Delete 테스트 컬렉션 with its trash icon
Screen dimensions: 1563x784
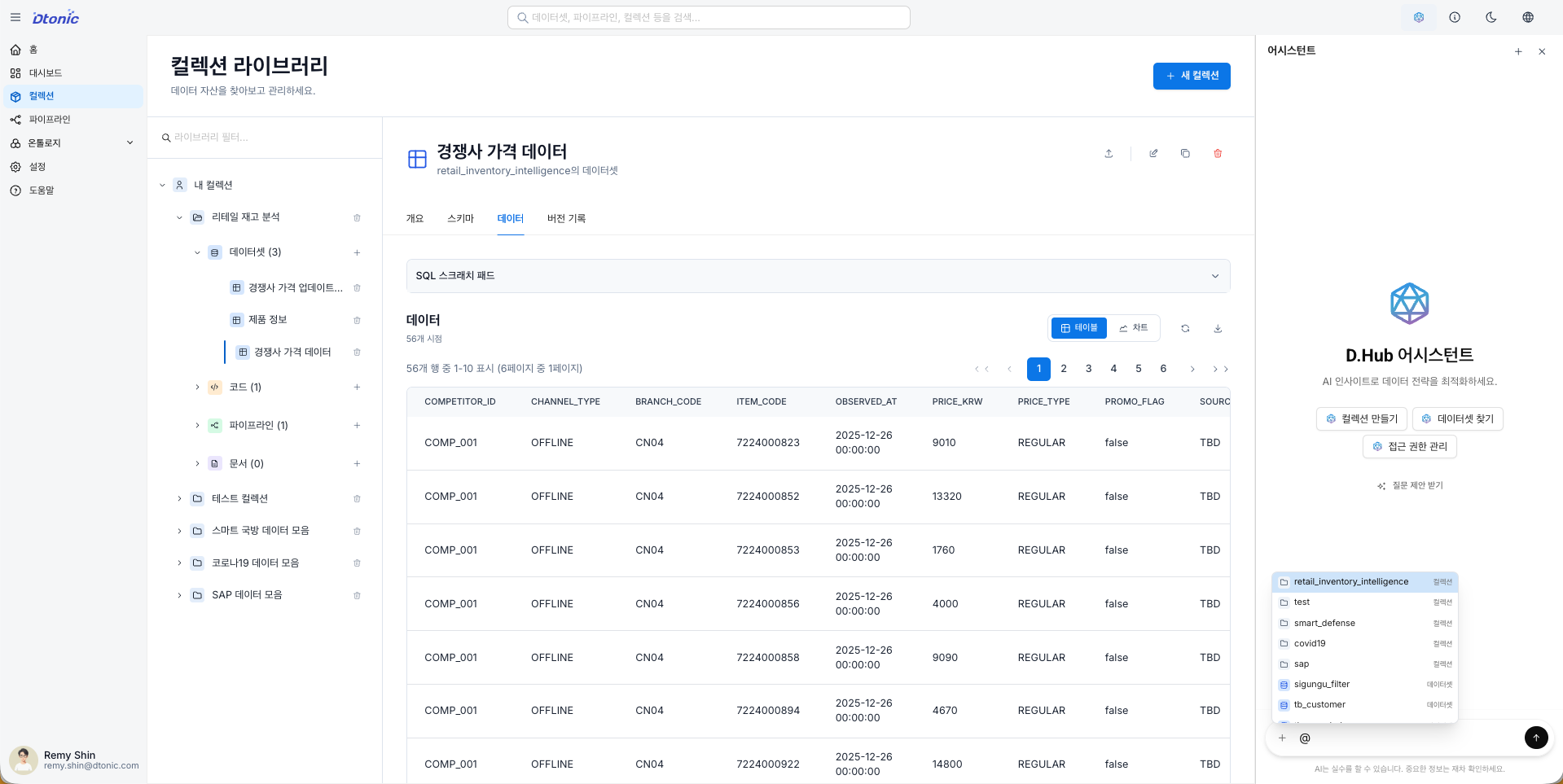[357, 498]
